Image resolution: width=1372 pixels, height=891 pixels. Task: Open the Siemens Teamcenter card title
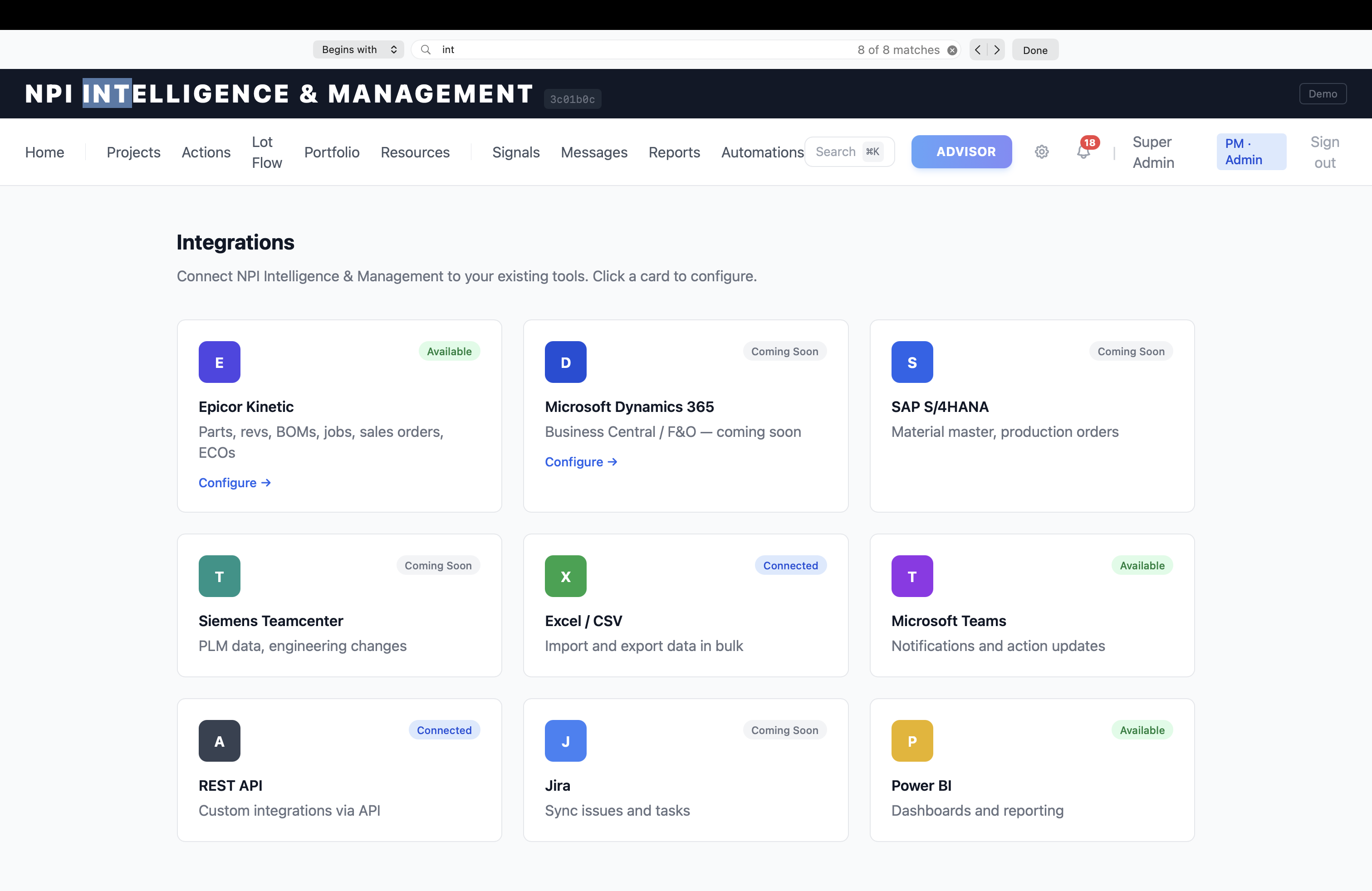point(270,621)
